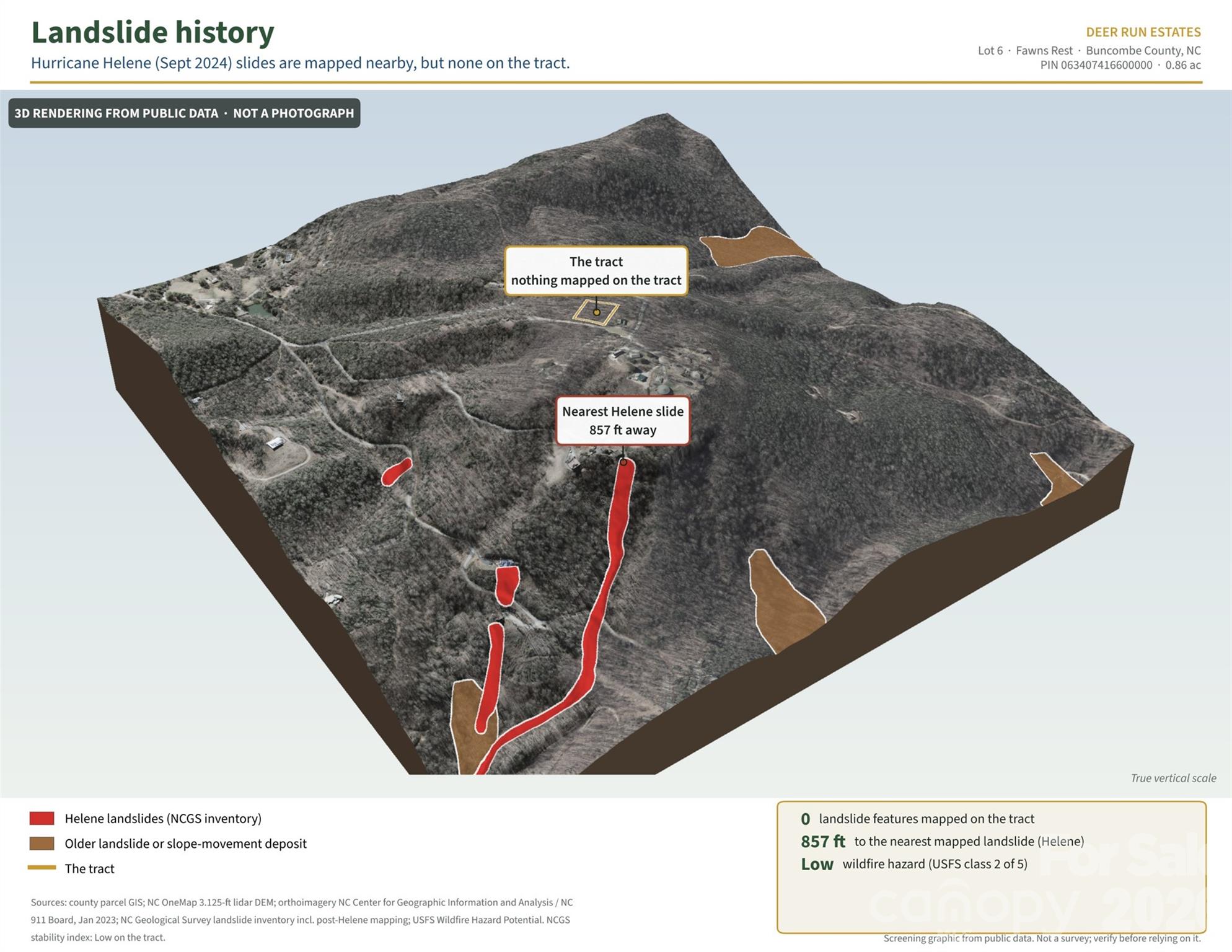Click the red Helene landslides legend swatch

42,818
